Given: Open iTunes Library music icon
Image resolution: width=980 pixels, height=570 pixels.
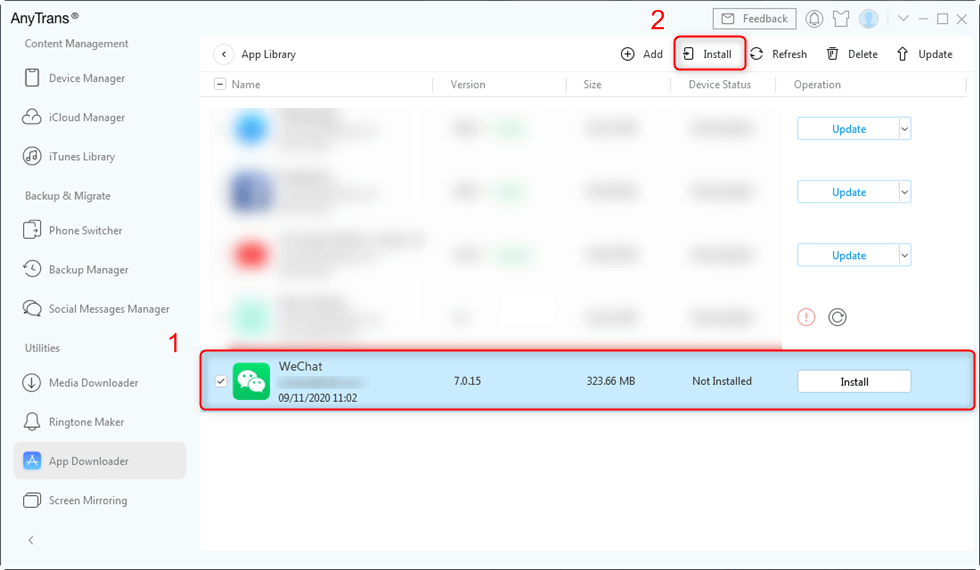Looking at the screenshot, I should (x=32, y=156).
